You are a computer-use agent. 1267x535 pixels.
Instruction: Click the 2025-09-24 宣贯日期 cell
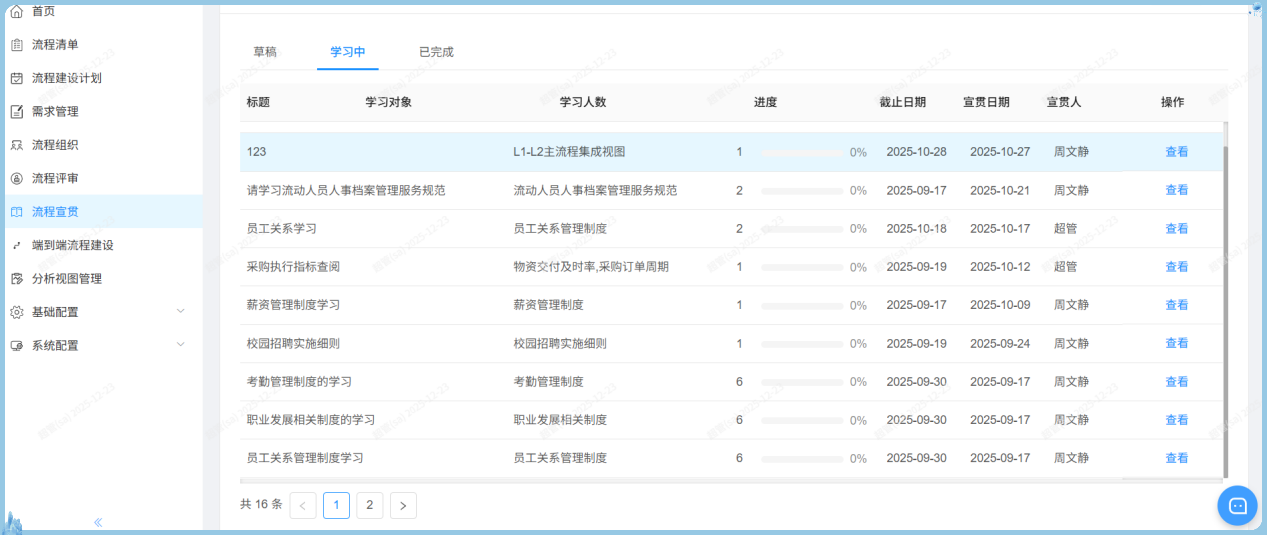point(1000,343)
